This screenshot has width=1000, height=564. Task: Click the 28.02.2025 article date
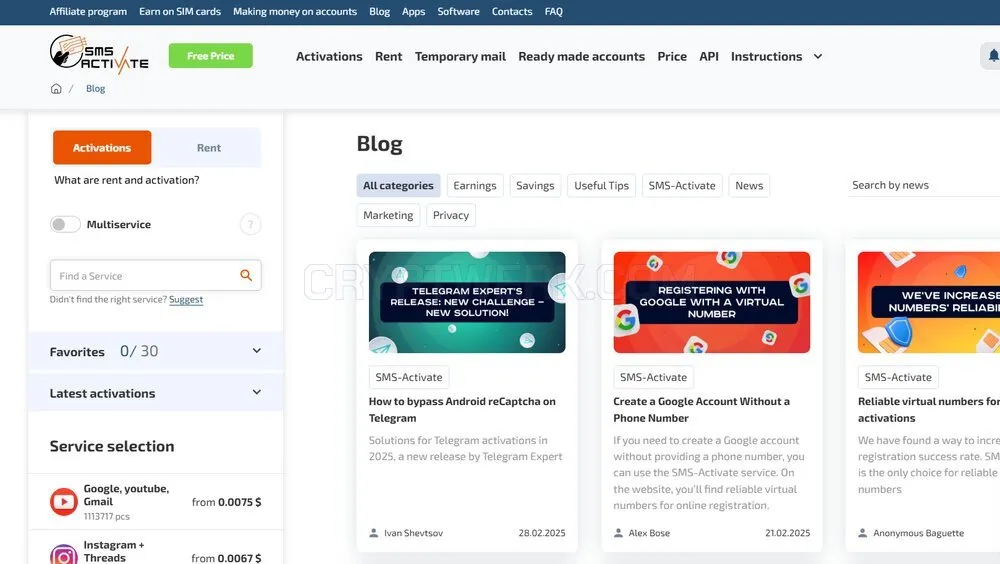(541, 533)
